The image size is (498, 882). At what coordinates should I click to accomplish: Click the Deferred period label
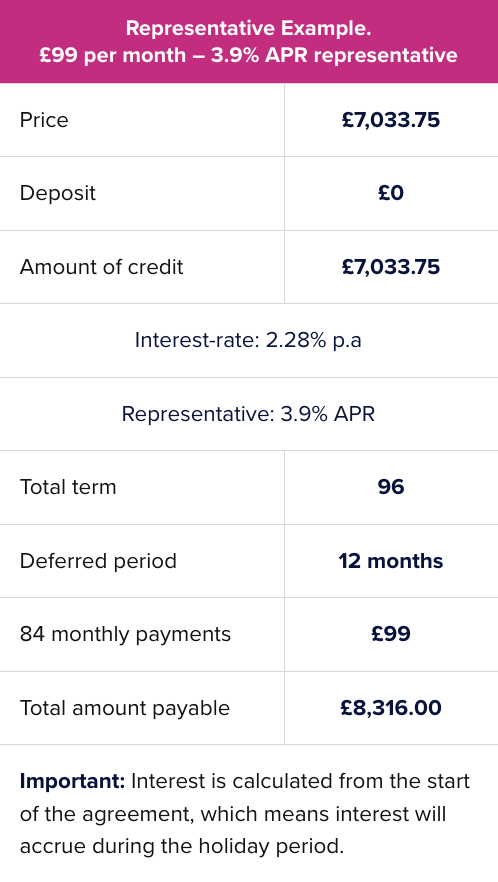tap(98, 561)
